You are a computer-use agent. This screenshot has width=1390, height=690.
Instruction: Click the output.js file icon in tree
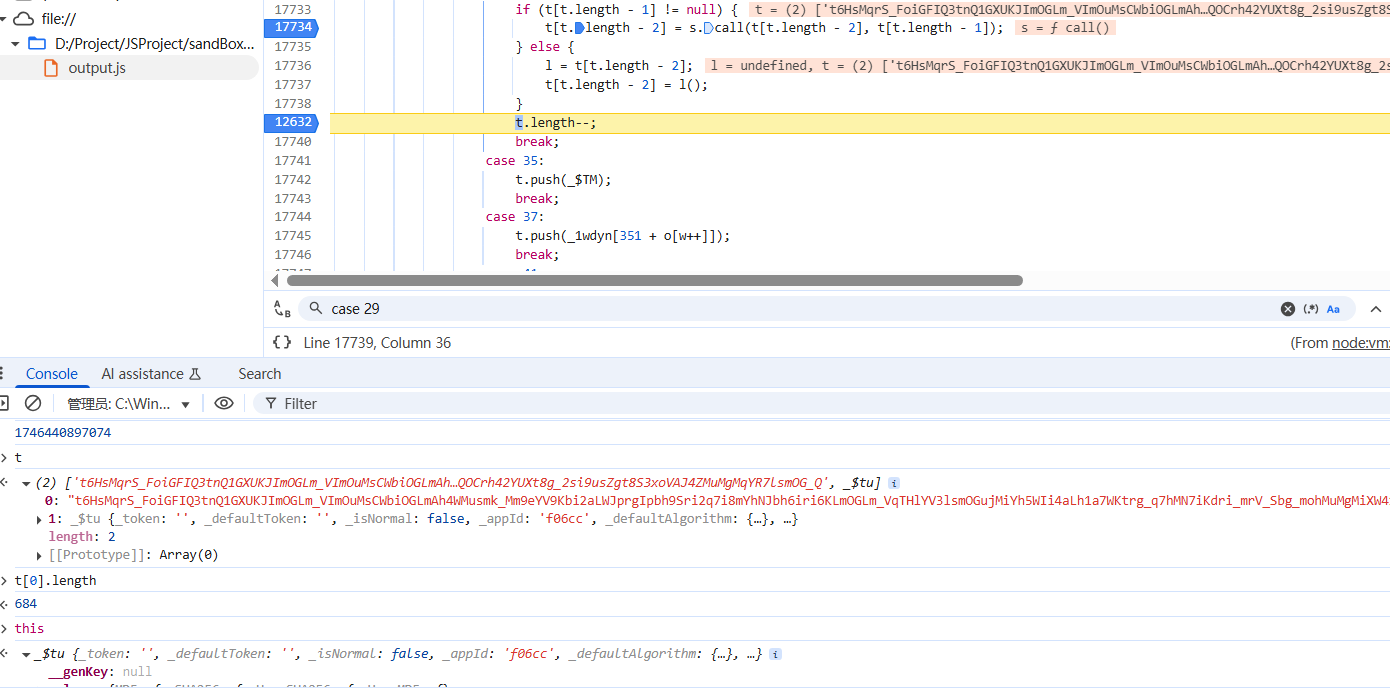click(51, 68)
